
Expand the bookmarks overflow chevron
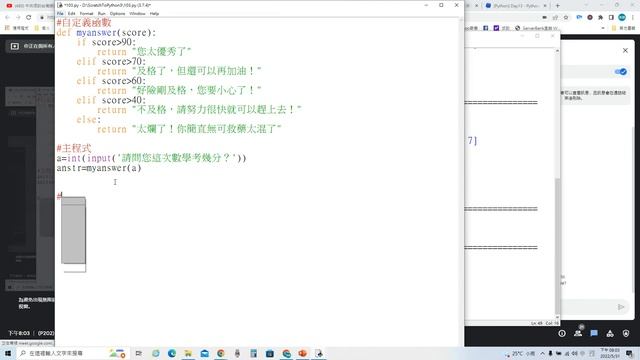point(603,28)
